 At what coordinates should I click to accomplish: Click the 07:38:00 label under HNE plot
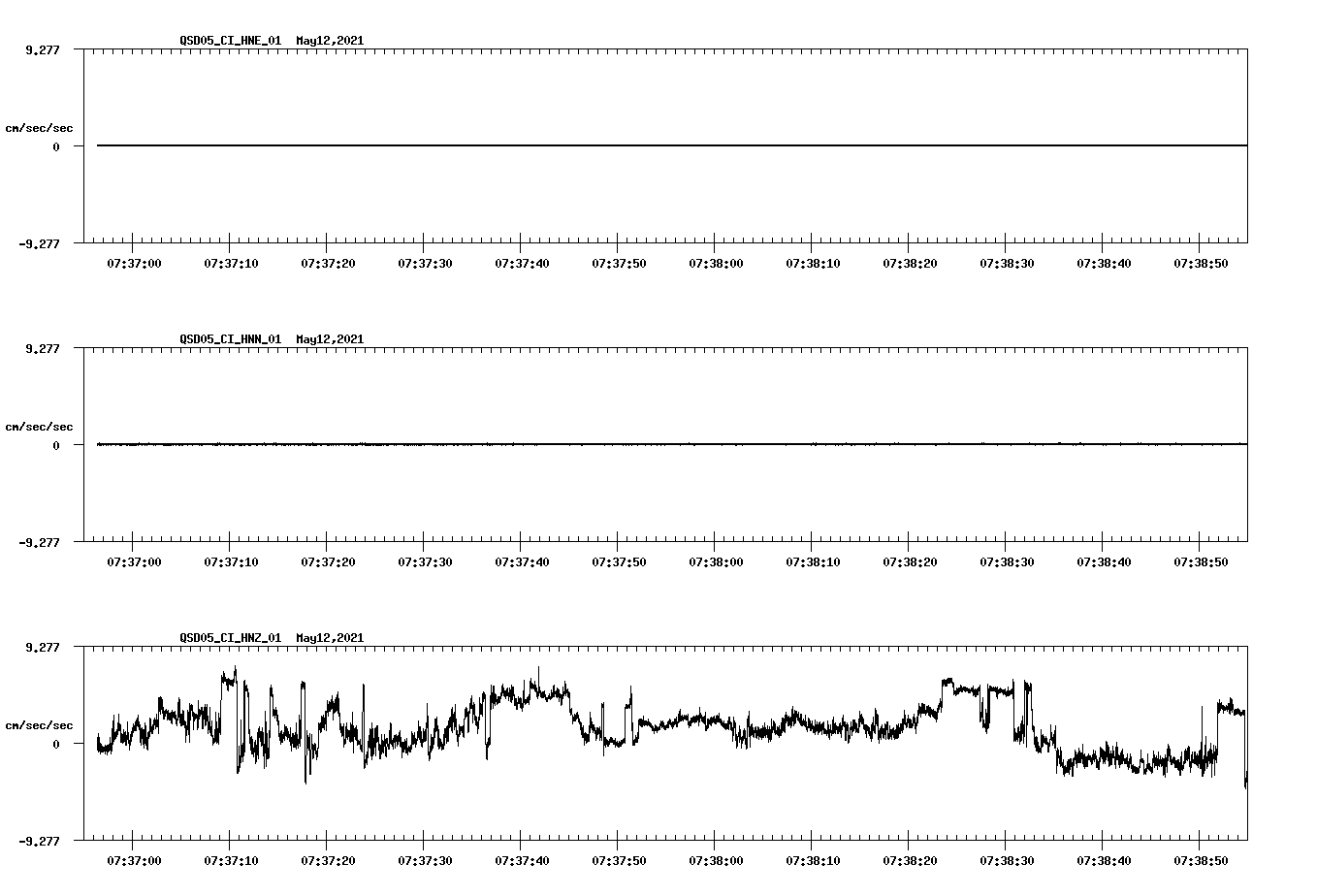pyautogui.click(x=716, y=264)
